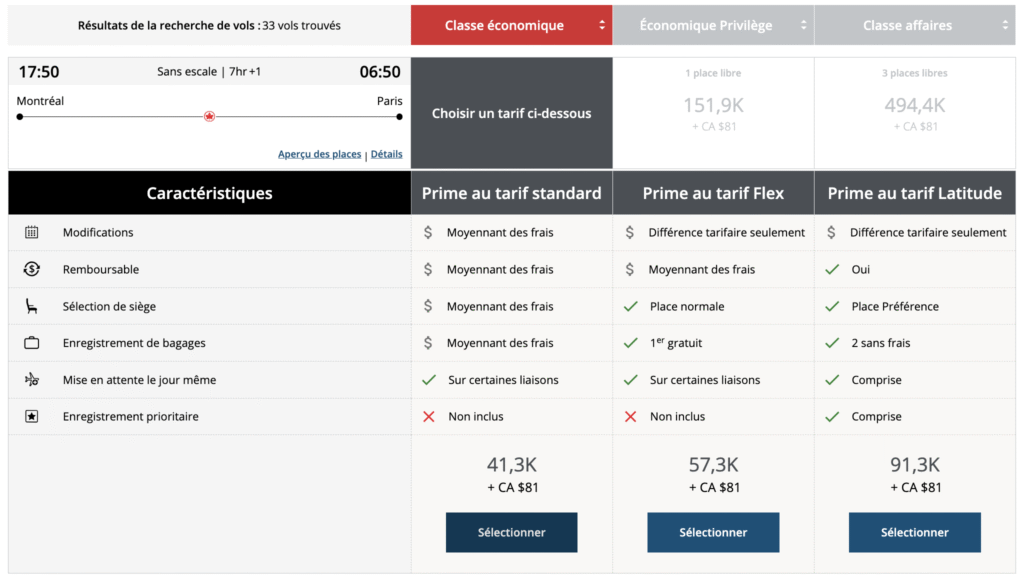The height and width of the screenshot is (578, 1024).
Task: Select the 41,3K standard fare
Action: [x=511, y=532]
